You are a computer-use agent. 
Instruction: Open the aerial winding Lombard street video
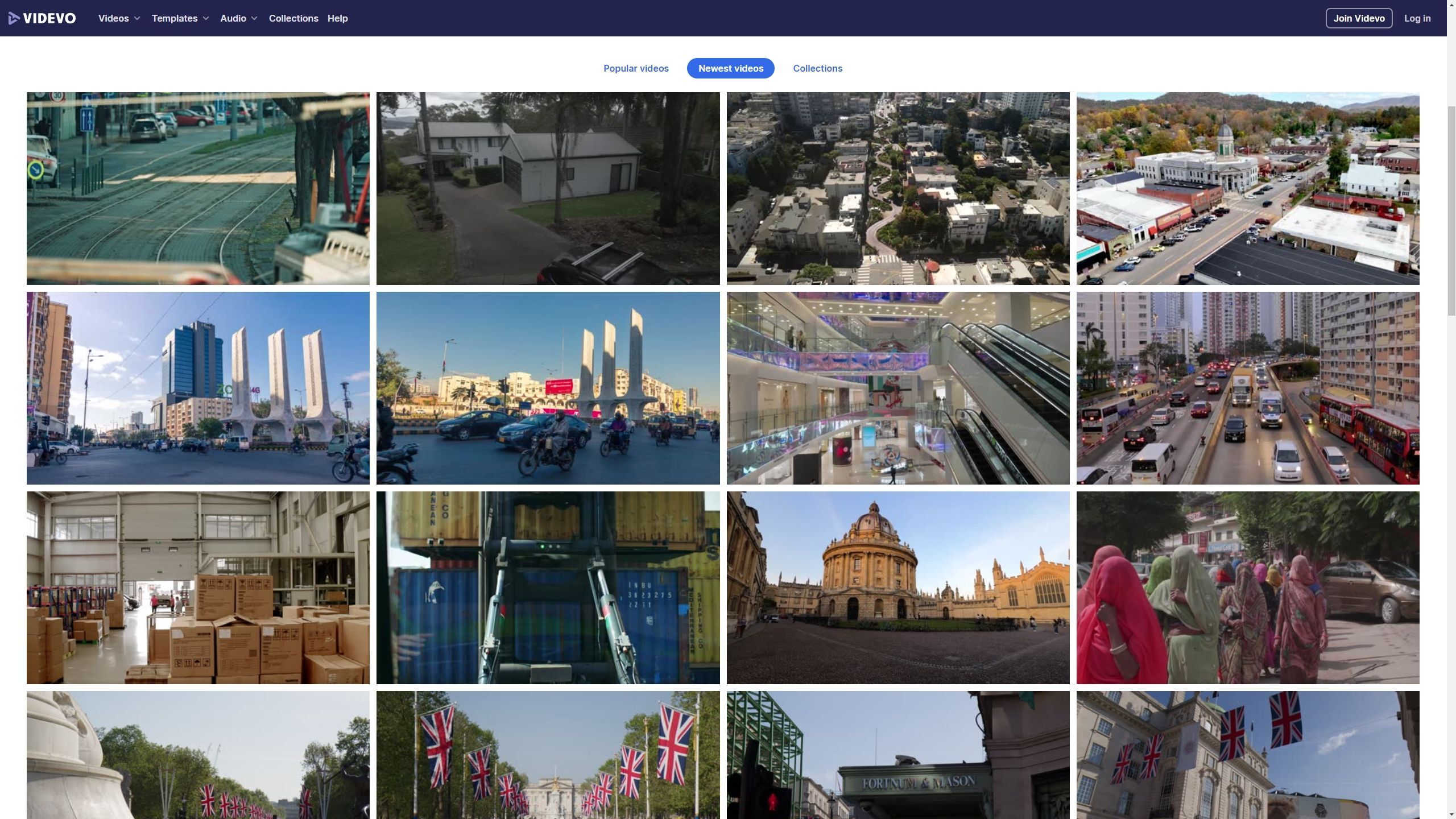point(897,188)
